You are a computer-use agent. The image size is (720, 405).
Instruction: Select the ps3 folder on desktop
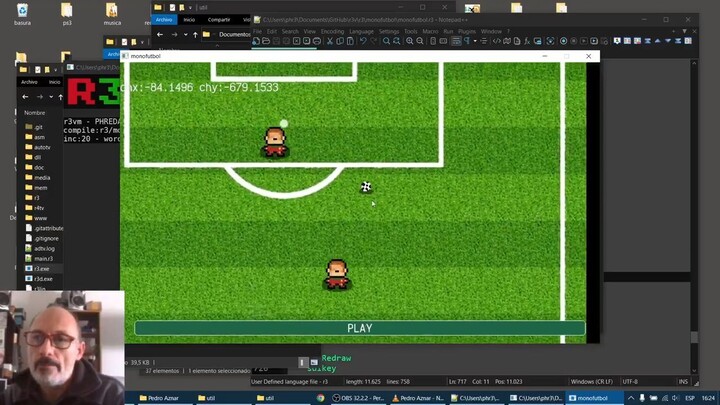pyautogui.click(x=67, y=14)
